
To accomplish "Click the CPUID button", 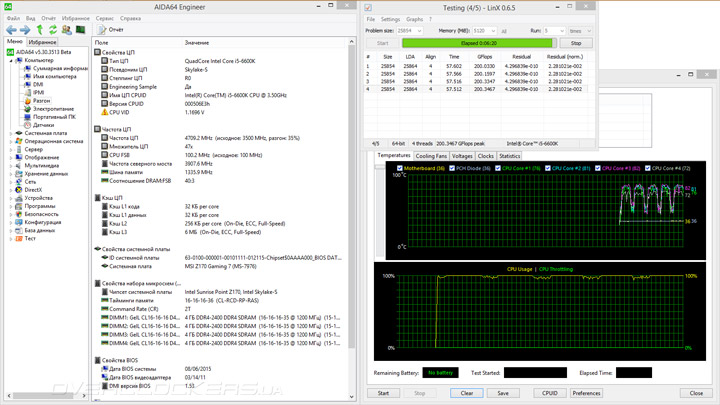I will [x=548, y=393].
